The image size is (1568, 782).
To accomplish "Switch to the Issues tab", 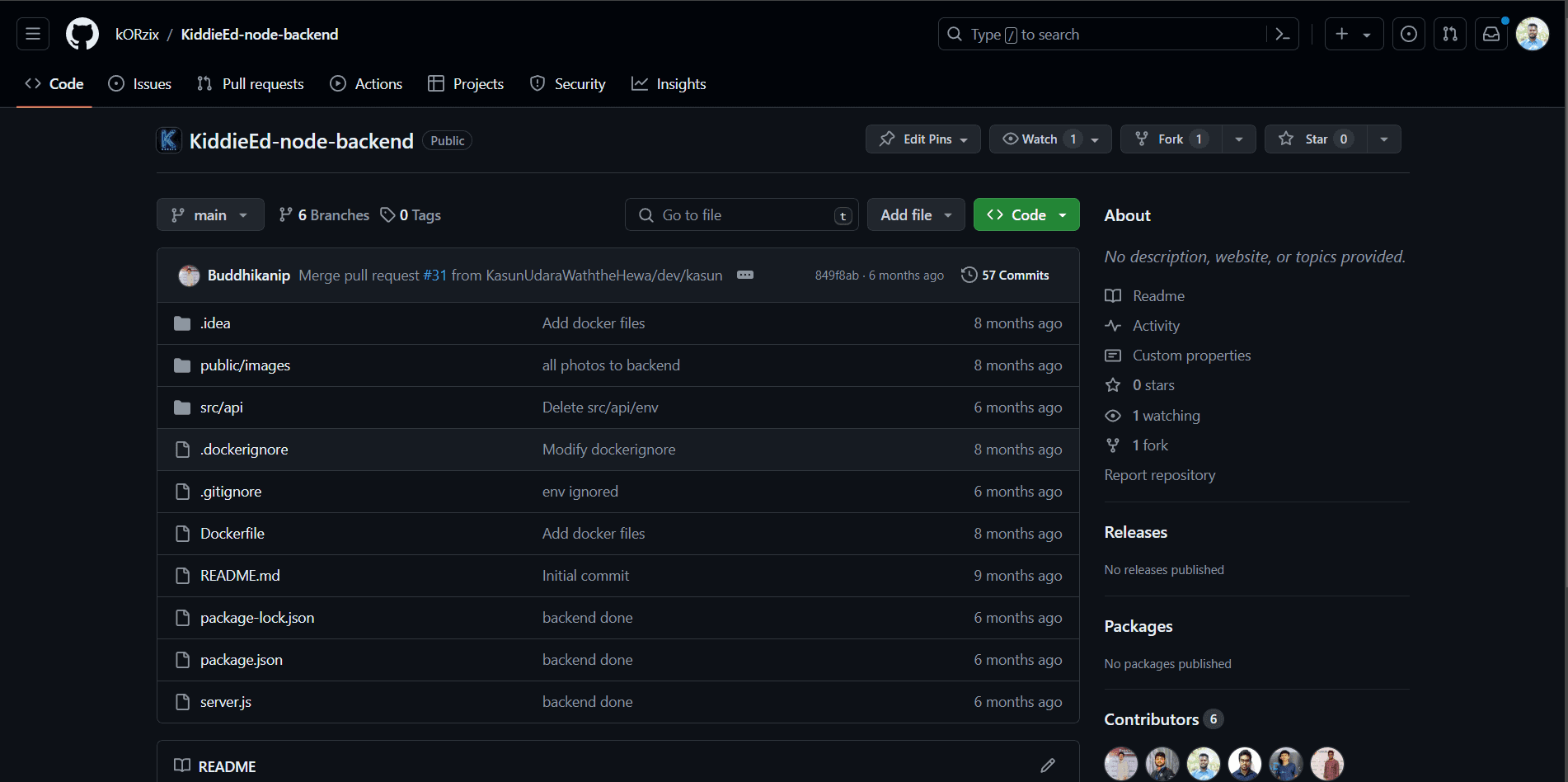I will [x=140, y=83].
